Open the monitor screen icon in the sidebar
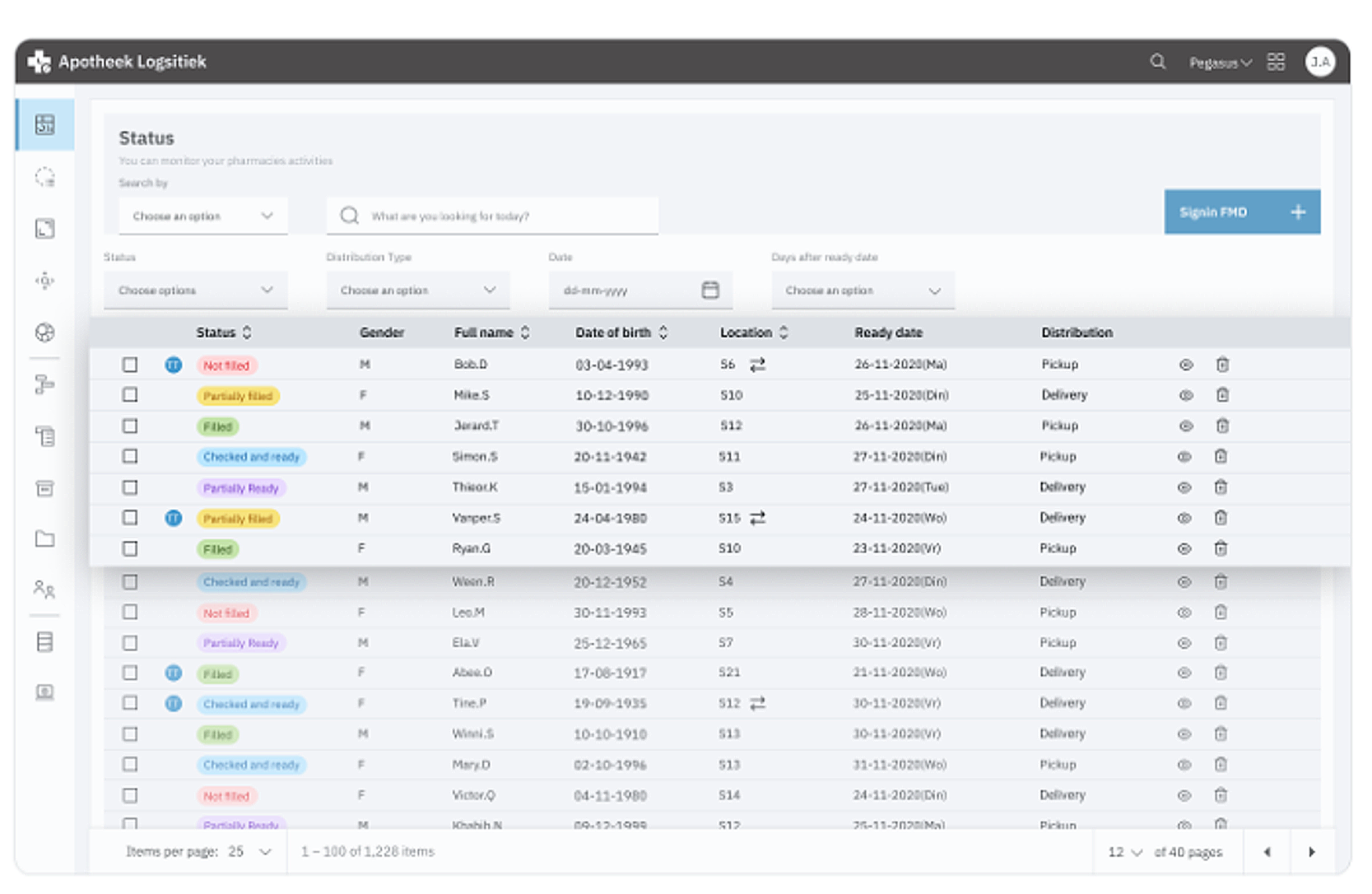The height and width of the screenshot is (894, 1372). [x=45, y=692]
